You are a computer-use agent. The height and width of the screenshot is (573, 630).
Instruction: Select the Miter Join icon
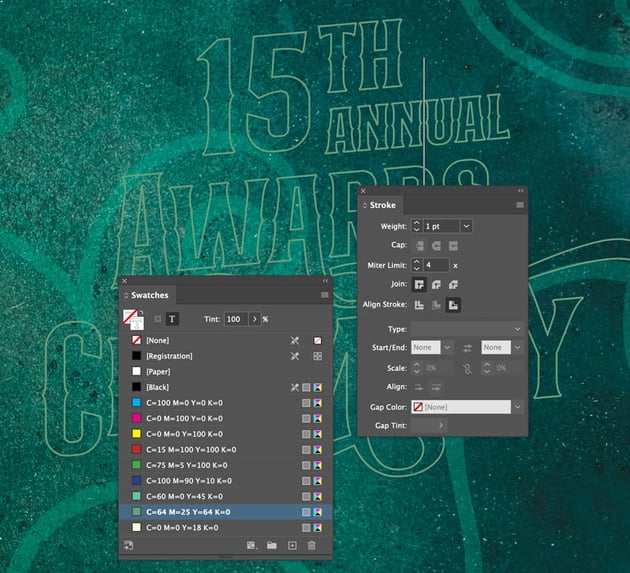(419, 284)
